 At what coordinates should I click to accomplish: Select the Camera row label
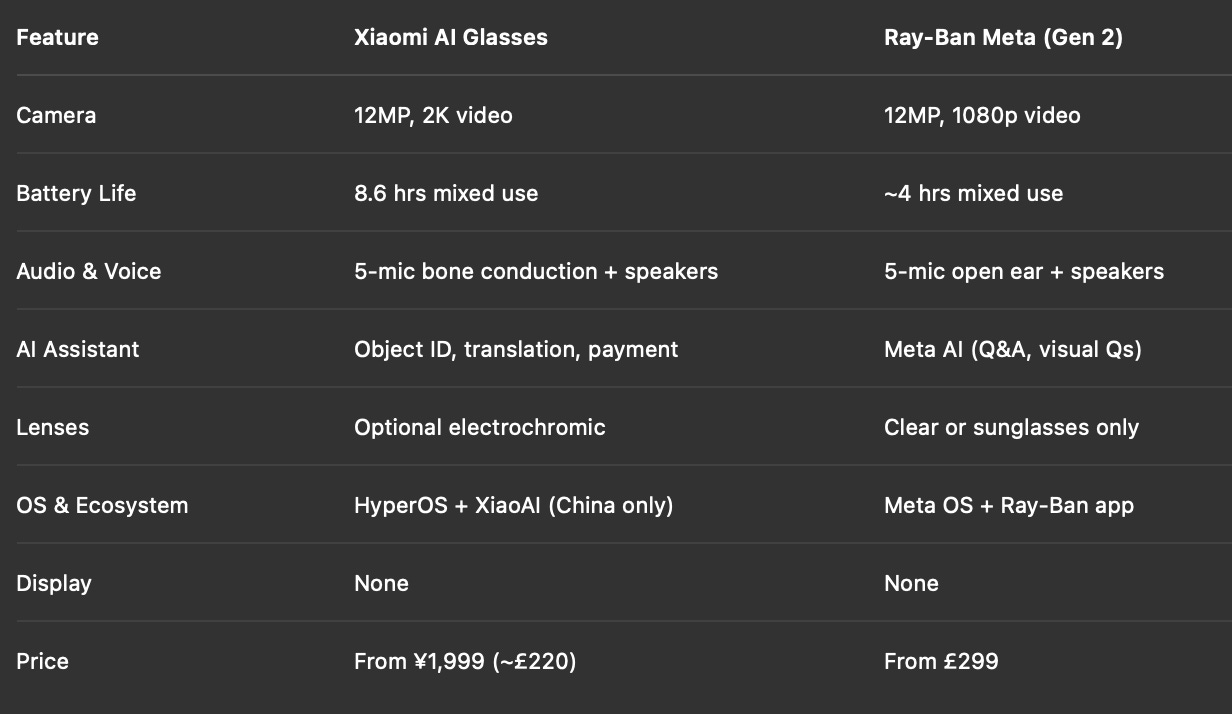coord(56,116)
